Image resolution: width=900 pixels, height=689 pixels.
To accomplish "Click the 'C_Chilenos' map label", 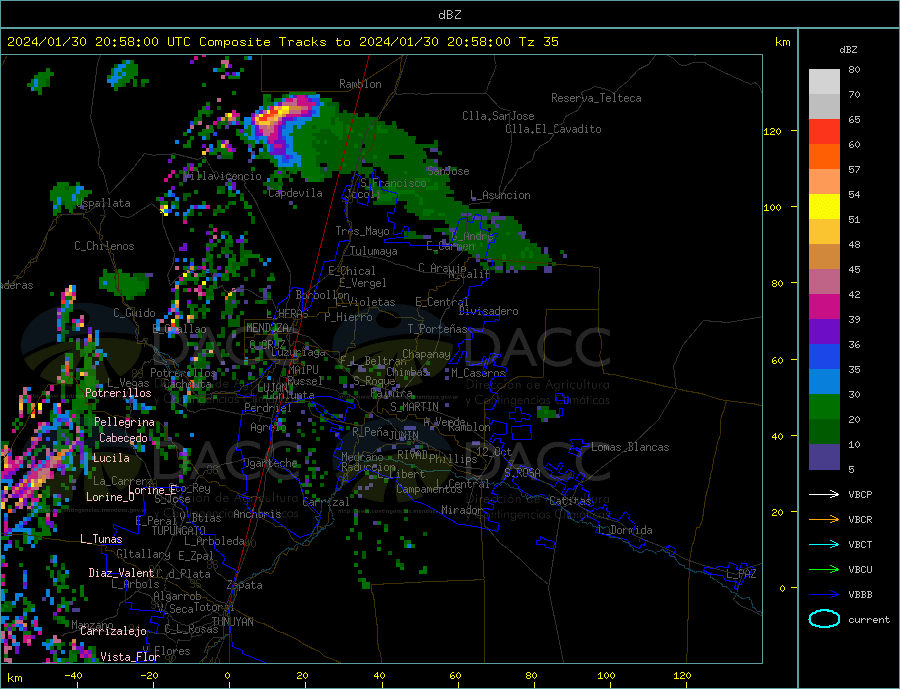I will coord(104,246).
